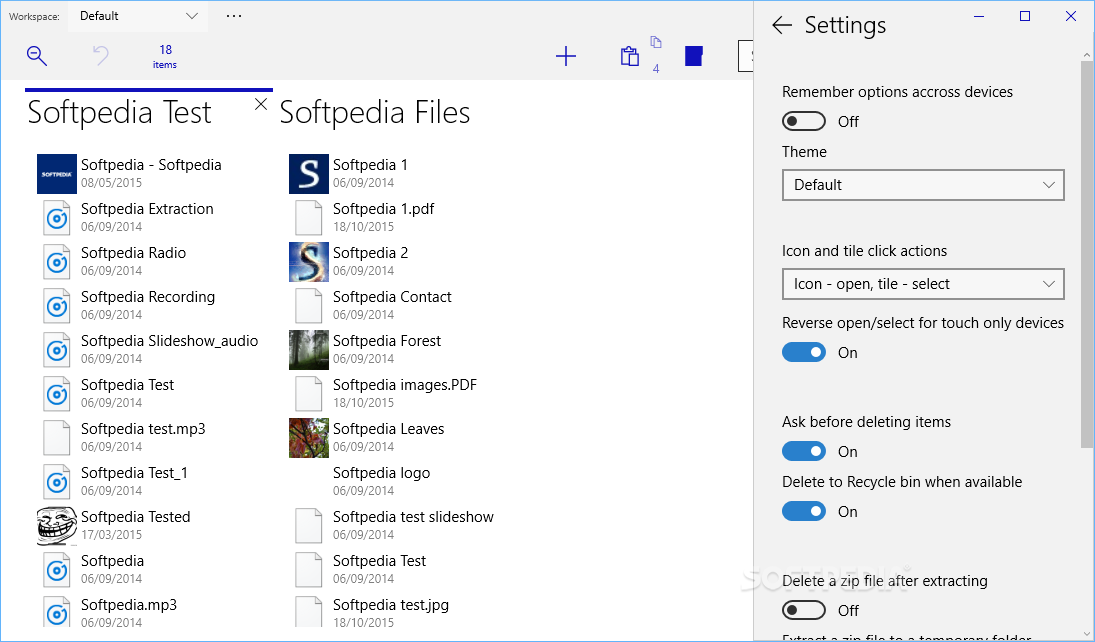Select the Softpedia Test file name
The image size is (1095, 642).
pos(127,385)
